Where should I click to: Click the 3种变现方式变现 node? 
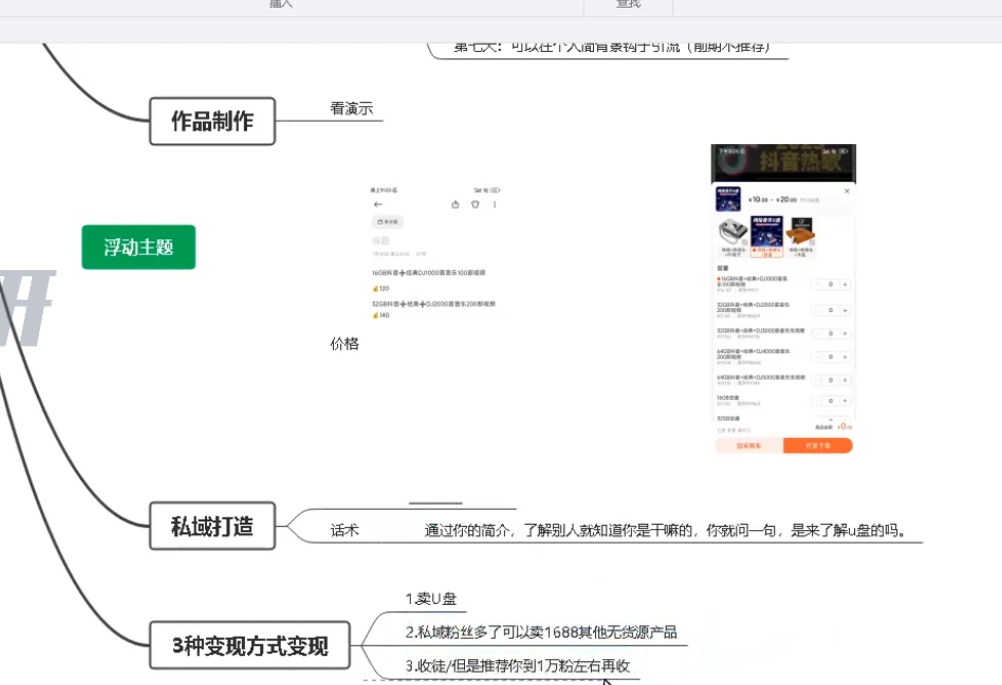click(x=250, y=646)
